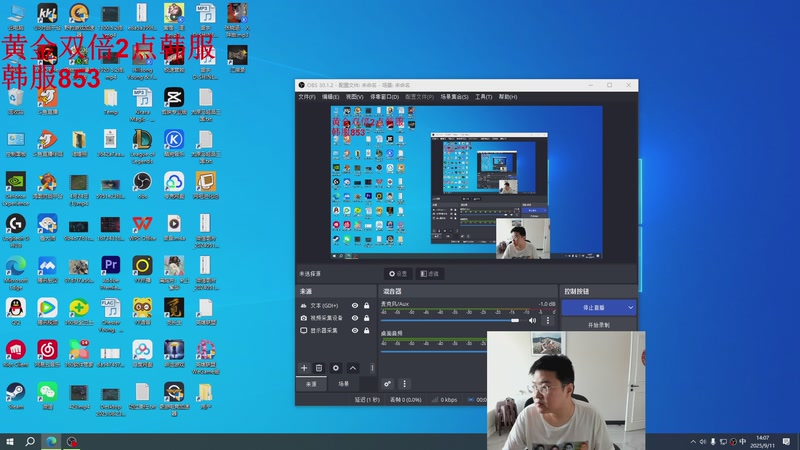Image resolution: width=800 pixels, height=450 pixels.
Task: Select Riot Client desktop icon
Action: pyautogui.click(x=16, y=354)
